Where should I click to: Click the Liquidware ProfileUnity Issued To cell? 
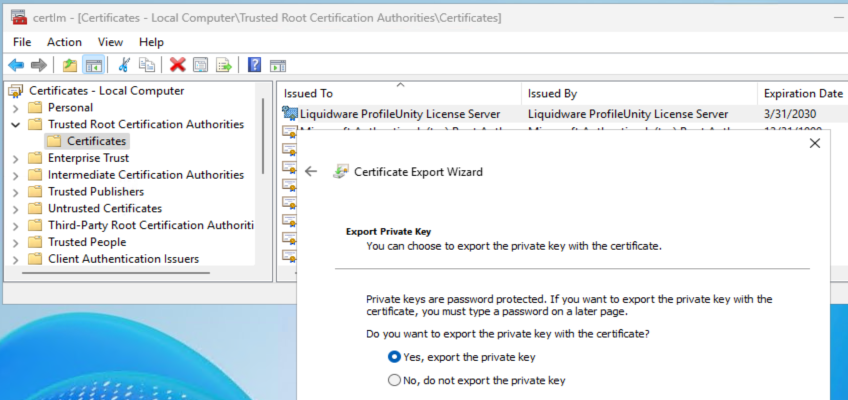pyautogui.click(x=400, y=114)
